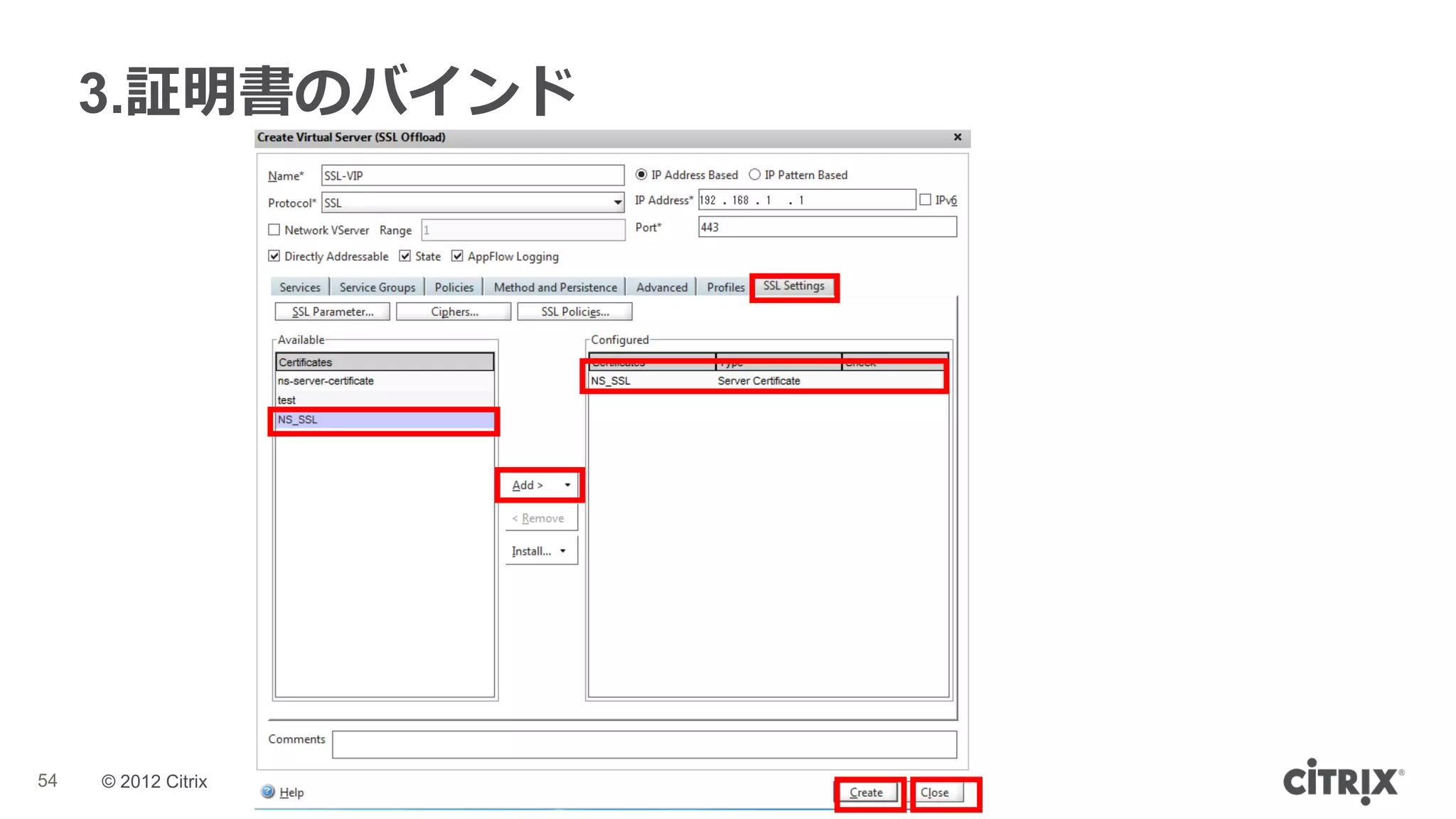Open the Protocol dropdown list
Image resolution: width=1456 pixels, height=819 pixels.
coord(617,203)
